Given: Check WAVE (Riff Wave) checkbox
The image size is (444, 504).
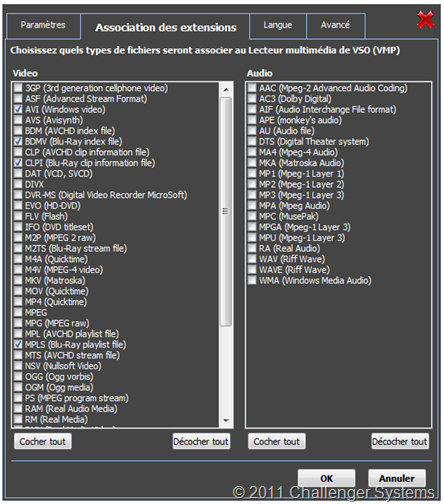Looking at the screenshot, I should point(252,270).
